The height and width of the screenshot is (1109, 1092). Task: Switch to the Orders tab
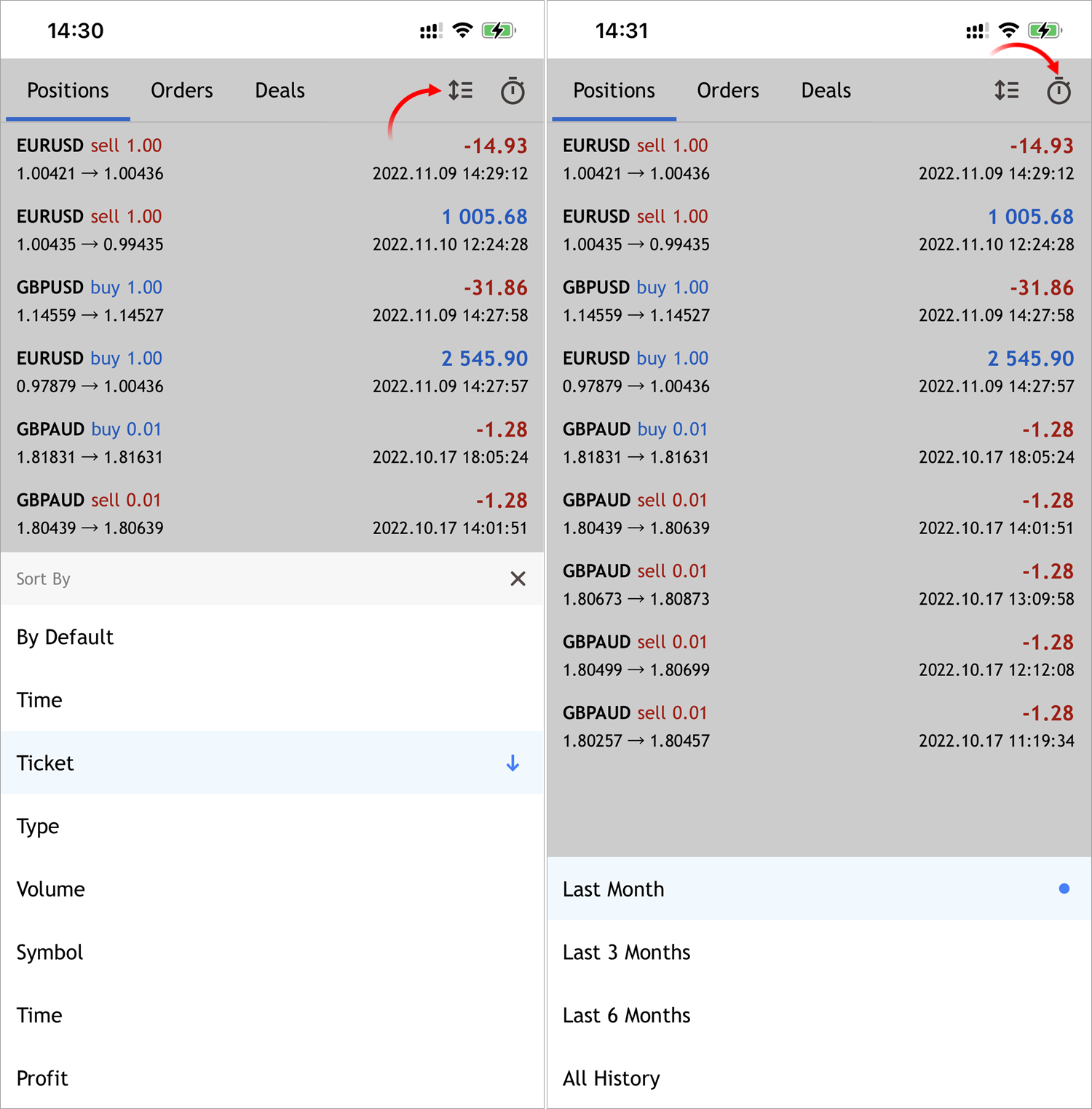click(181, 90)
